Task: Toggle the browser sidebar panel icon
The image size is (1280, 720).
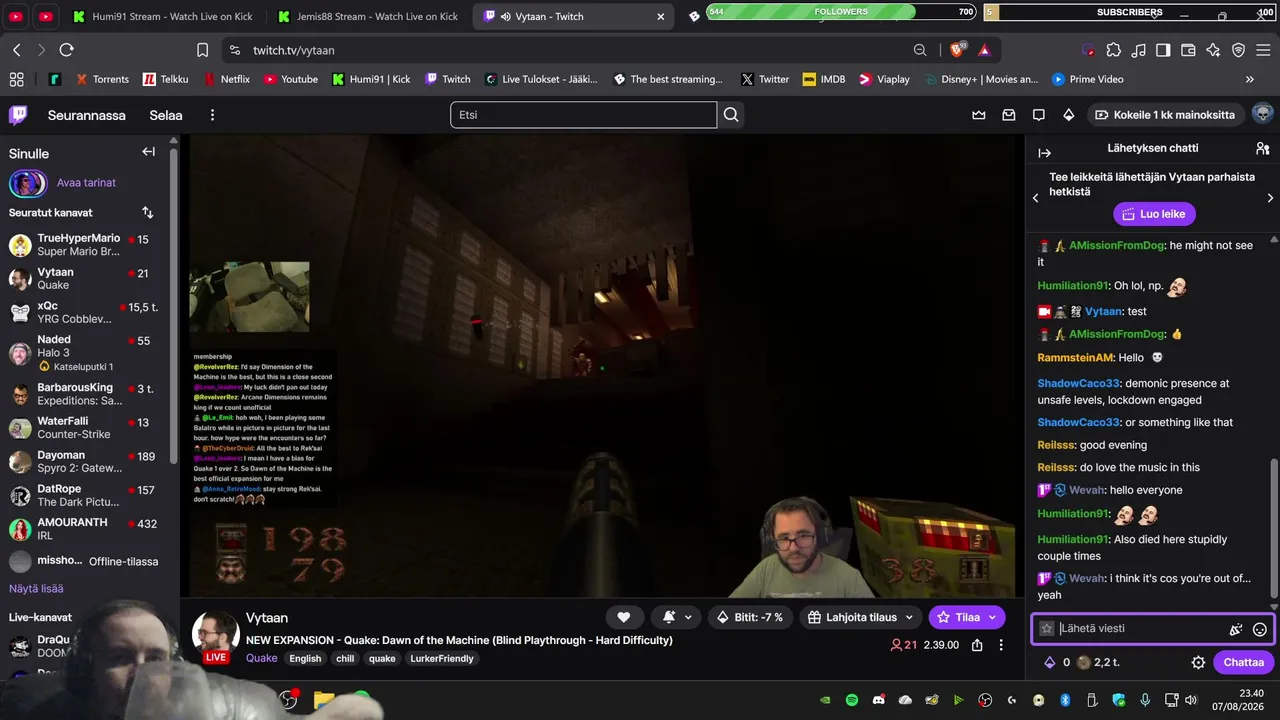Action: (x=1163, y=50)
